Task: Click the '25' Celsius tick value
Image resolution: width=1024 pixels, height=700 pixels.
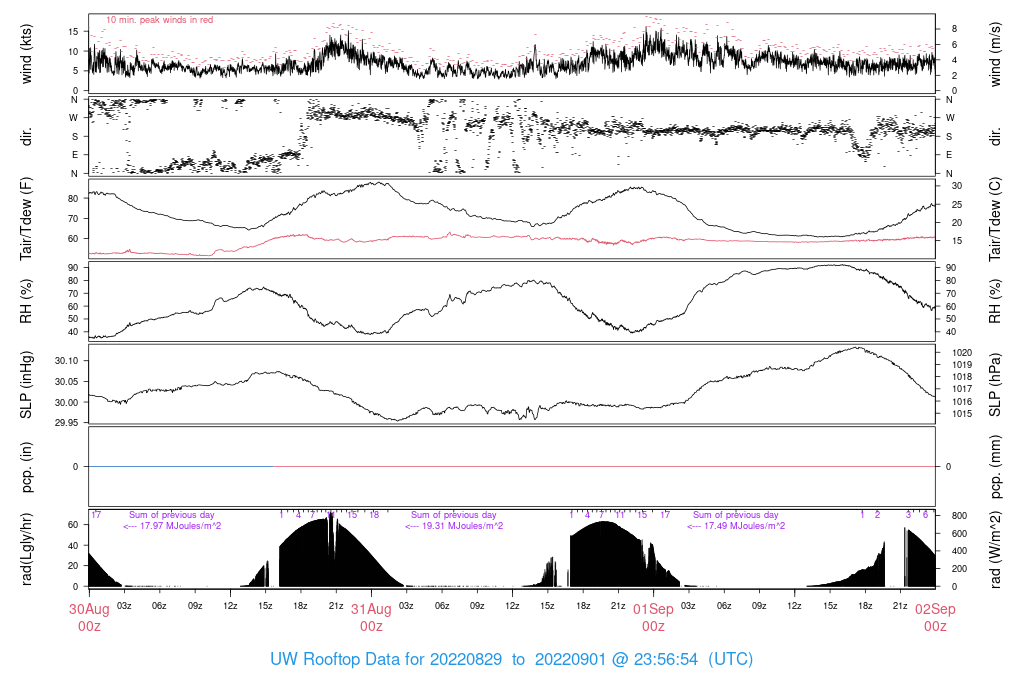Action: pyautogui.click(x=957, y=205)
